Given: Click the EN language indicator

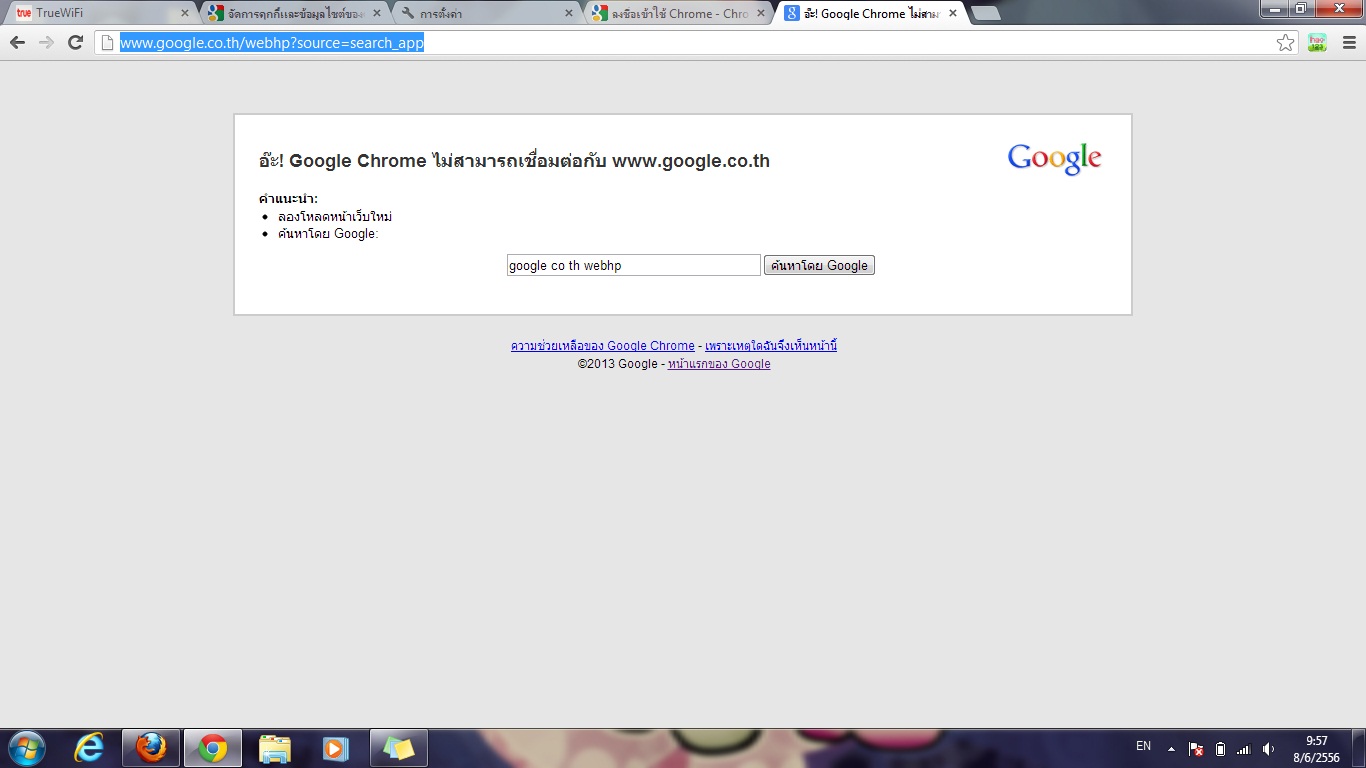Looking at the screenshot, I should (x=1143, y=746).
